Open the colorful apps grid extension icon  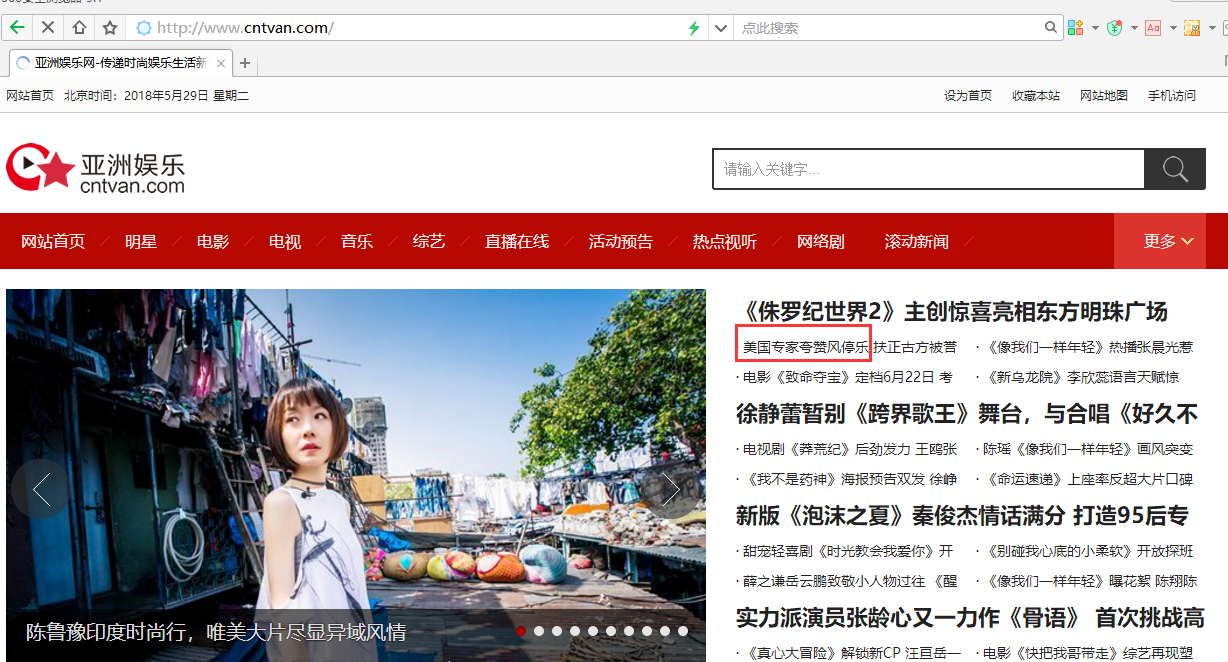[x=1076, y=28]
